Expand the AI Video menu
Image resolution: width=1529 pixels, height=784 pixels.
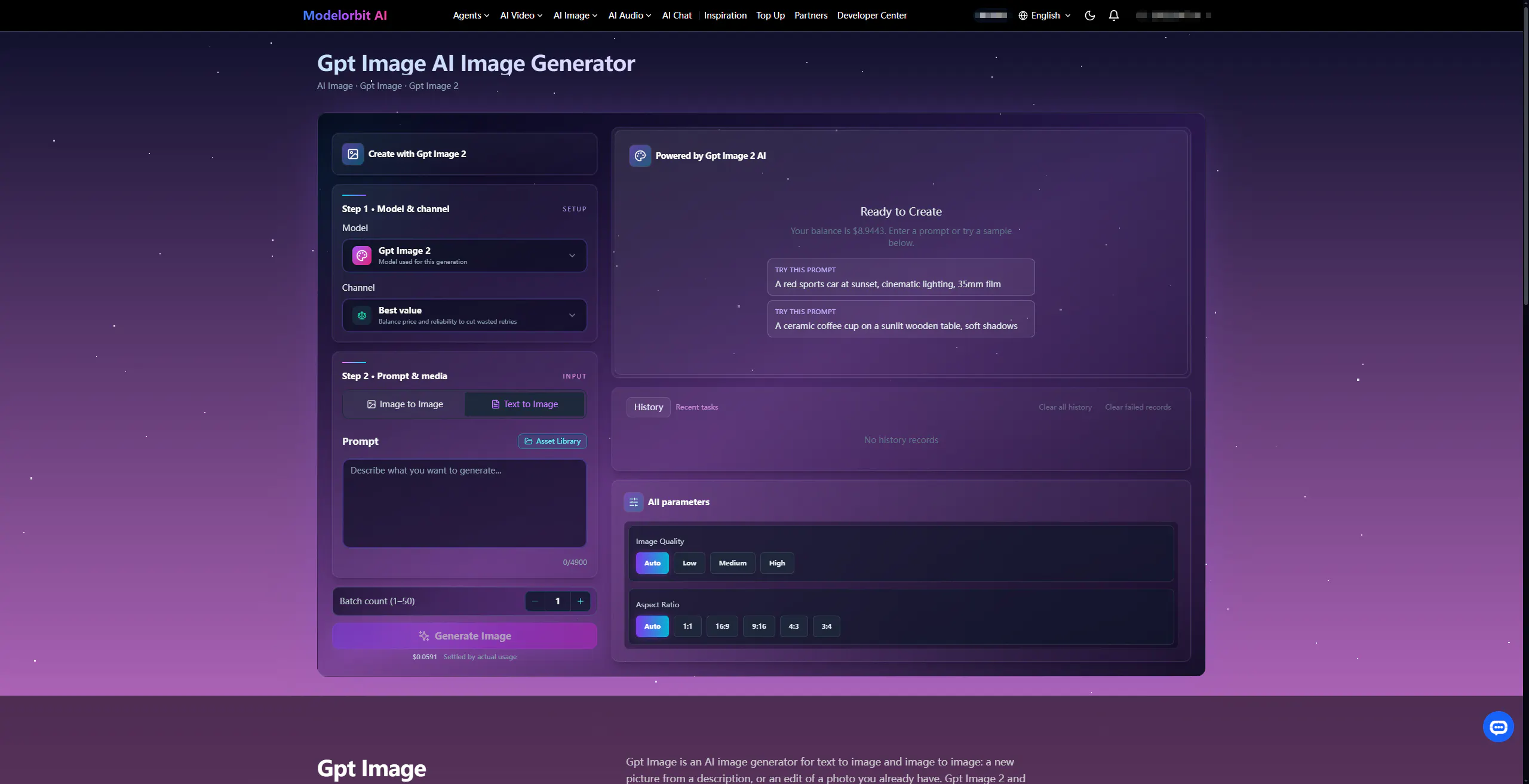point(521,16)
